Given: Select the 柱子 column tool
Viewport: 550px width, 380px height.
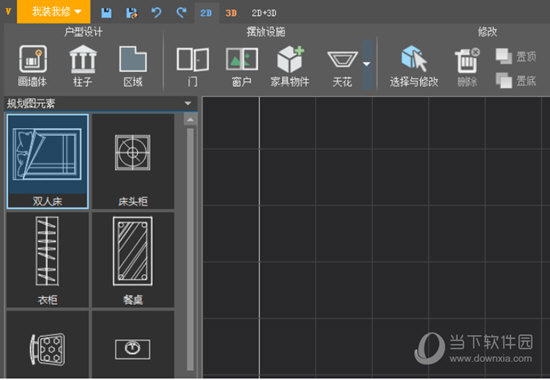Looking at the screenshot, I should (82, 66).
